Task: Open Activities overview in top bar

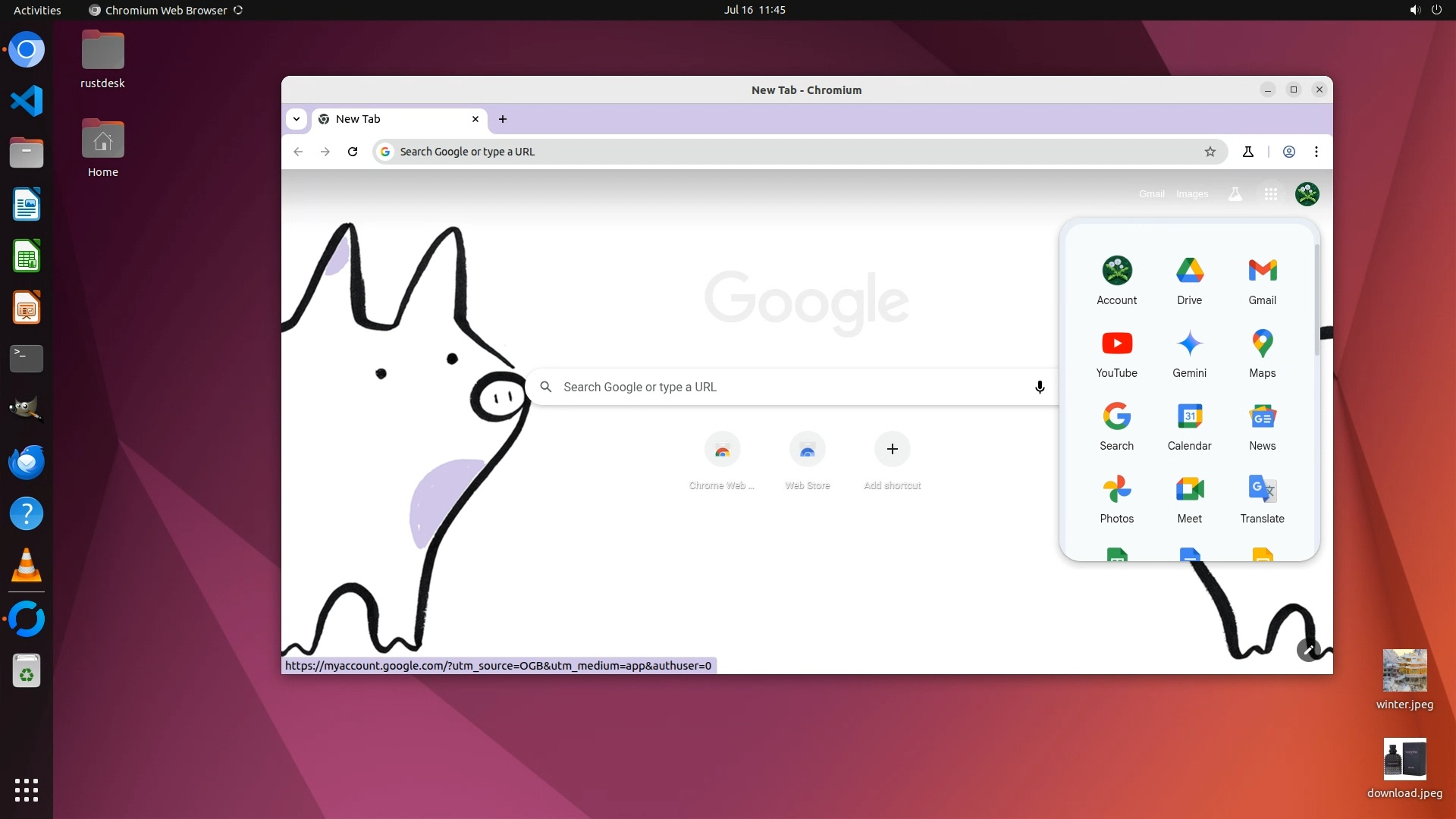Action: click(37, 10)
